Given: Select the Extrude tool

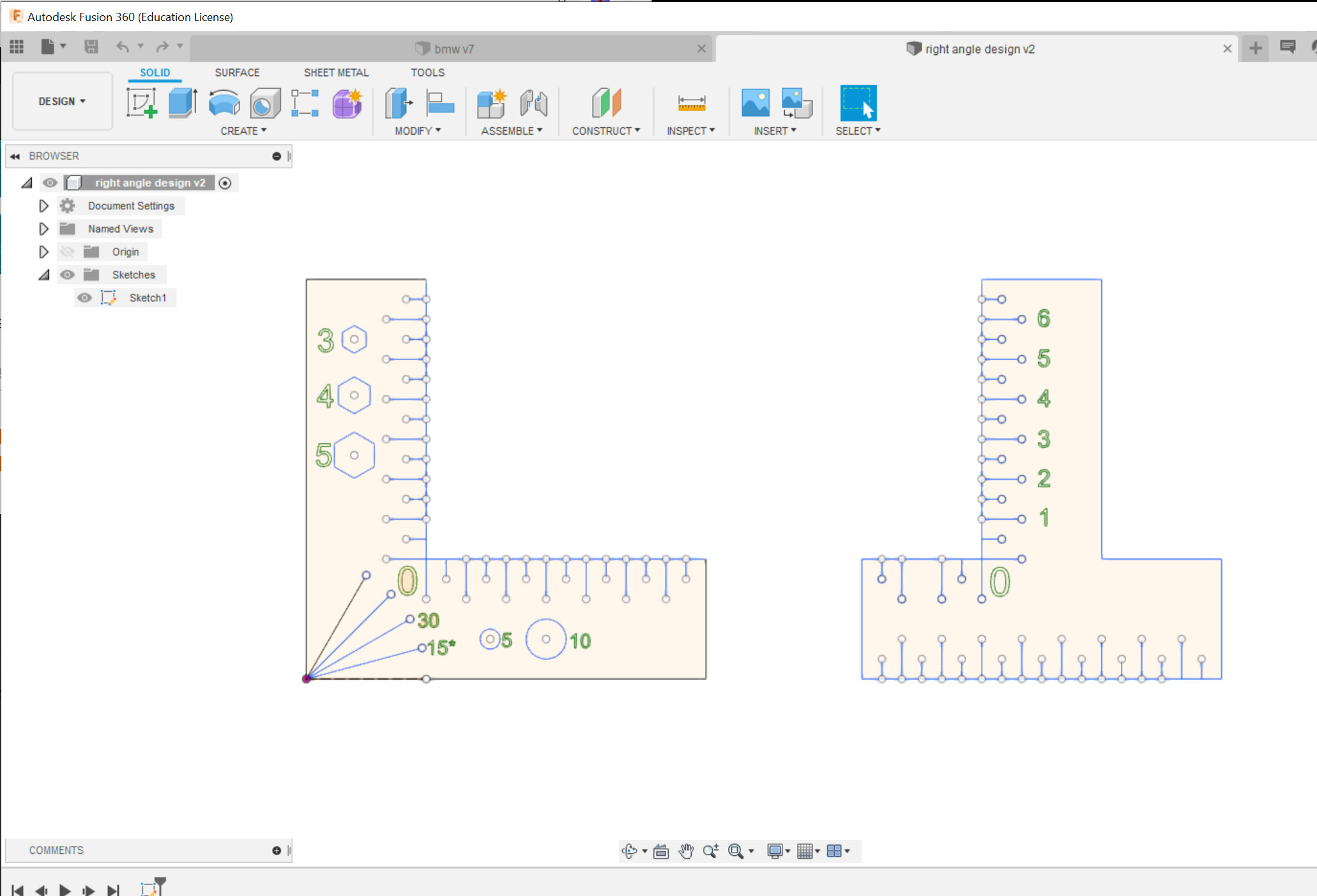Looking at the screenshot, I should click(183, 103).
